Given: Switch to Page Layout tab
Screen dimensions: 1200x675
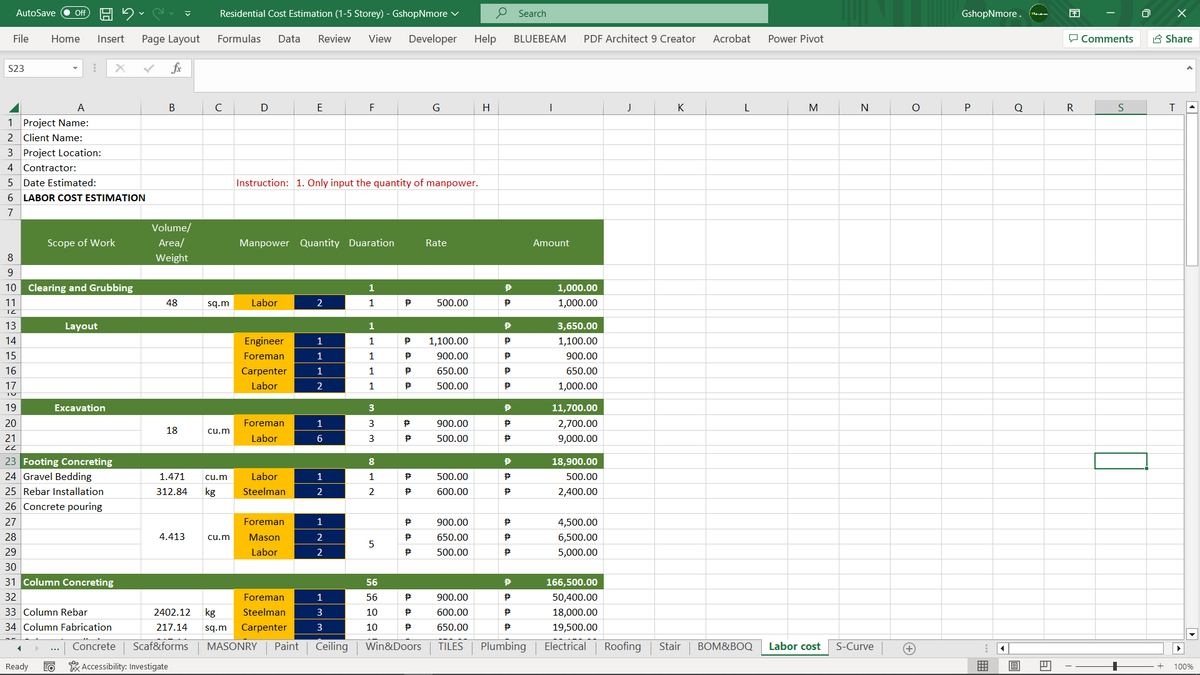Looking at the screenshot, I should click(x=171, y=39).
